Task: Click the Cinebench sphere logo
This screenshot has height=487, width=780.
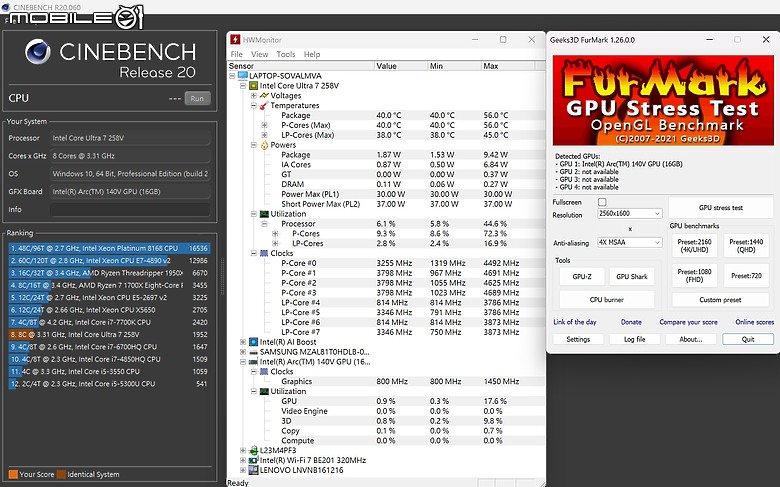Action: [37, 52]
